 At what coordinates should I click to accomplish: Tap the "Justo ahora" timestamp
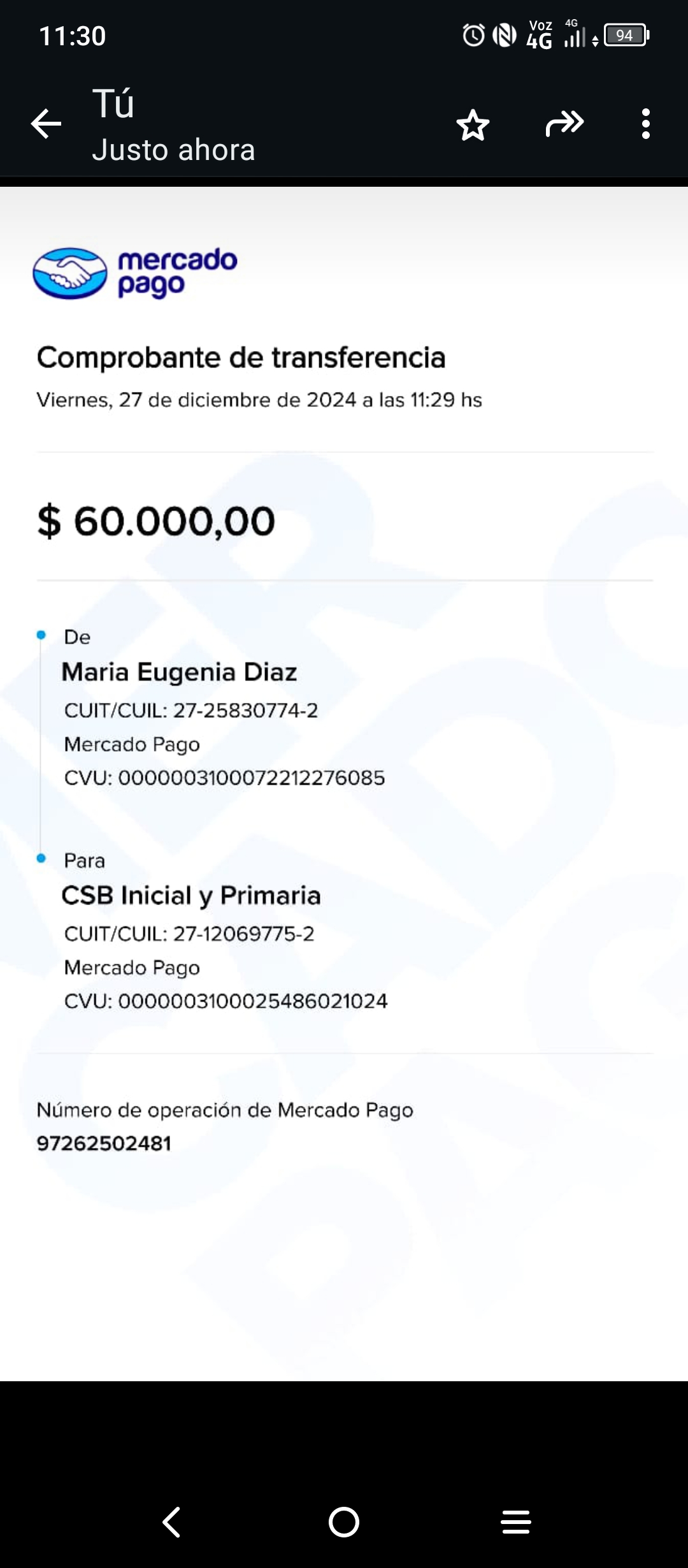tap(173, 150)
